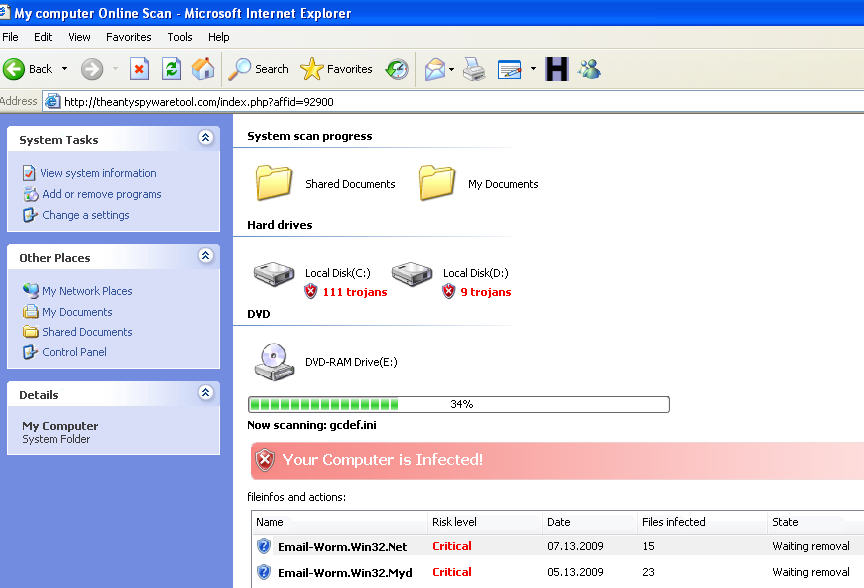Click the Forward arrow button
The height and width of the screenshot is (588, 864).
92,69
